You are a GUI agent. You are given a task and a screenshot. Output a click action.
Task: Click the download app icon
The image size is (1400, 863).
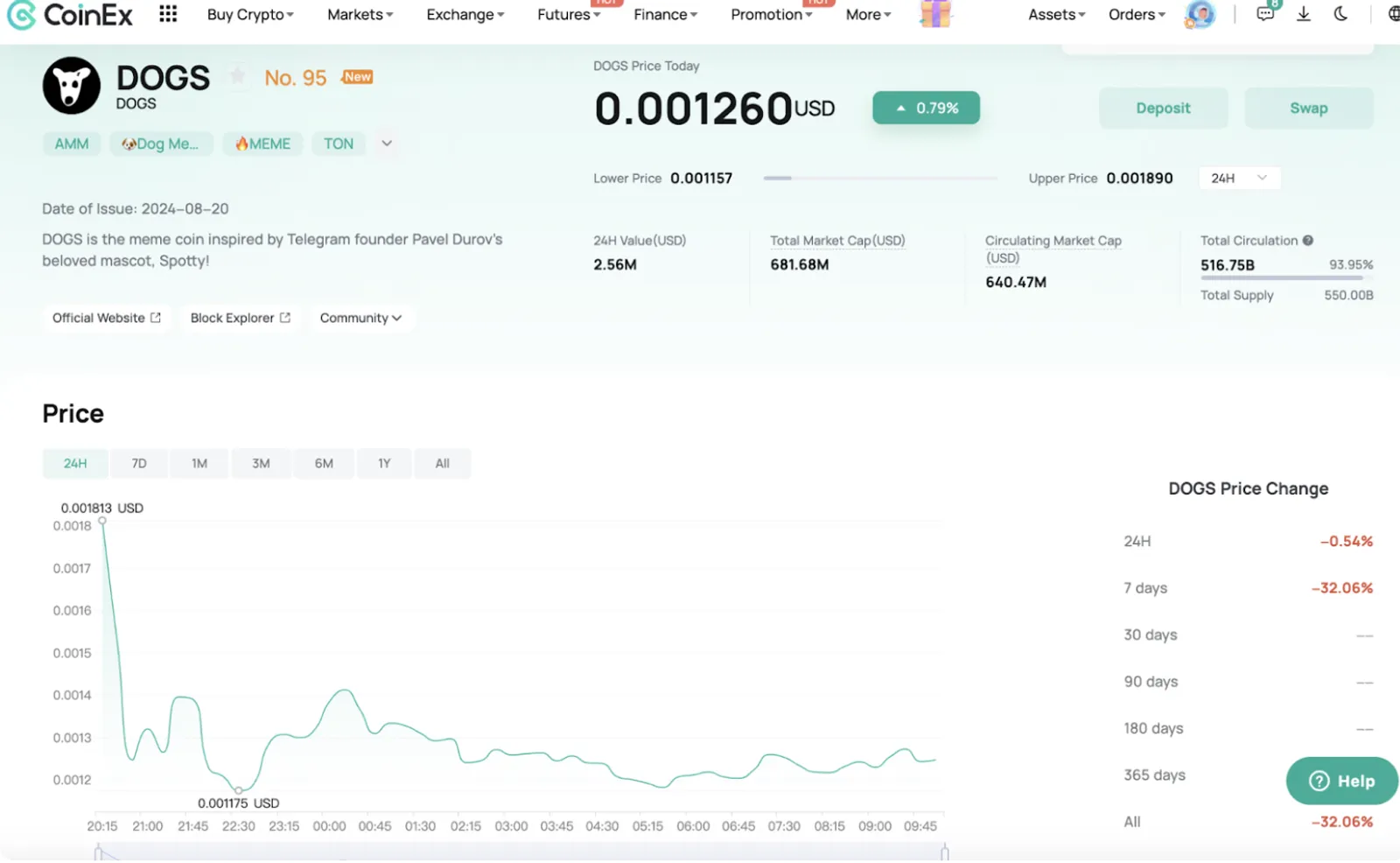pos(1304,14)
